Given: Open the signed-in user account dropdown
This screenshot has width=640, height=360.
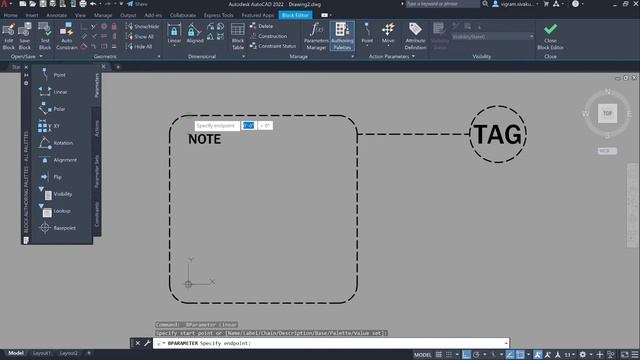Looking at the screenshot, I should [517, 4].
